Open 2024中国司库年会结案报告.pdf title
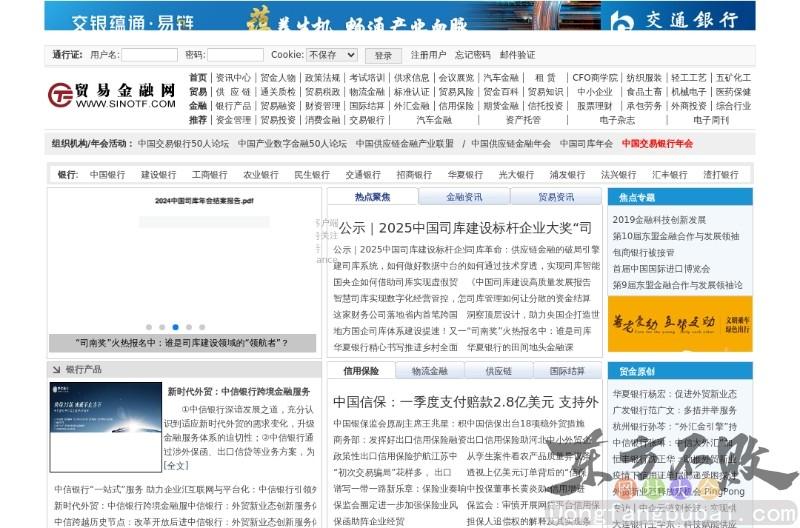This screenshot has height=528, width=800. point(205,201)
